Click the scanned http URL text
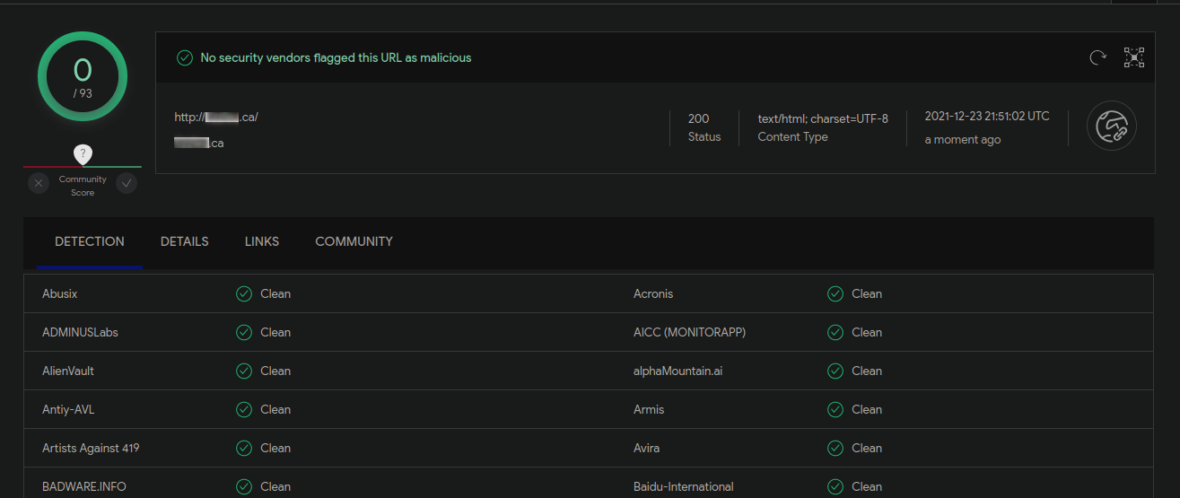Screen dimensions: 1180x498 click(216, 117)
